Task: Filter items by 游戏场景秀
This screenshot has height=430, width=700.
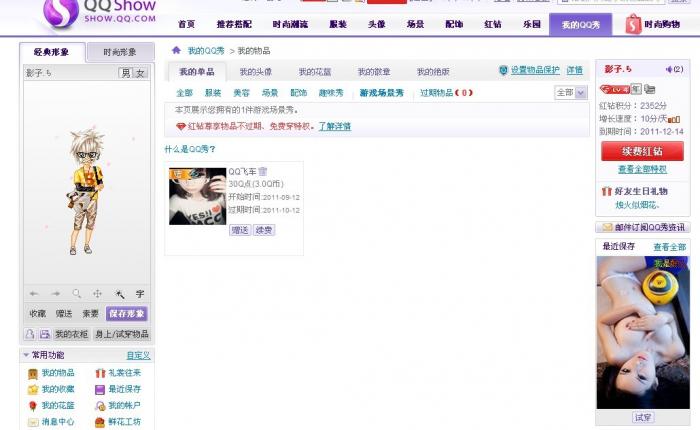Action: pos(382,93)
